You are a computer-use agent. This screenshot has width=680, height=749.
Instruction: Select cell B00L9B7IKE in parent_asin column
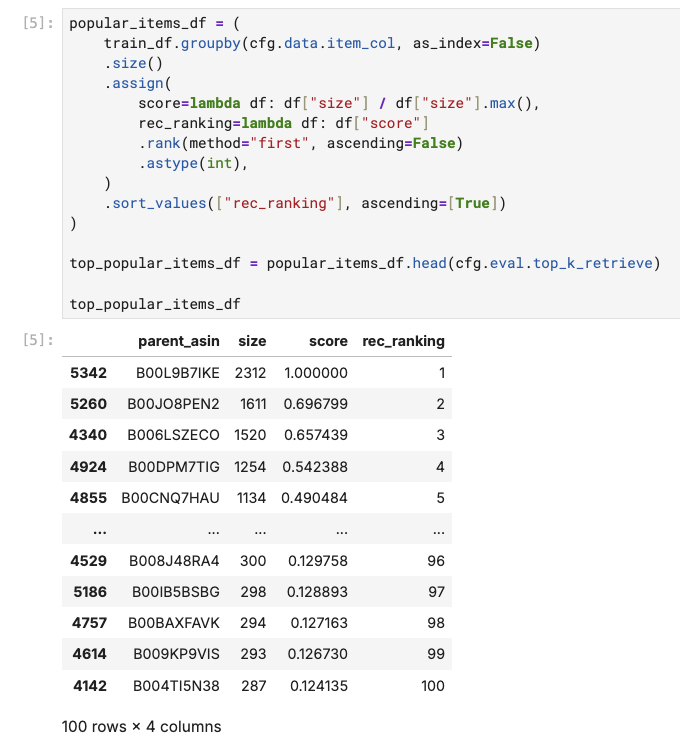[178, 373]
